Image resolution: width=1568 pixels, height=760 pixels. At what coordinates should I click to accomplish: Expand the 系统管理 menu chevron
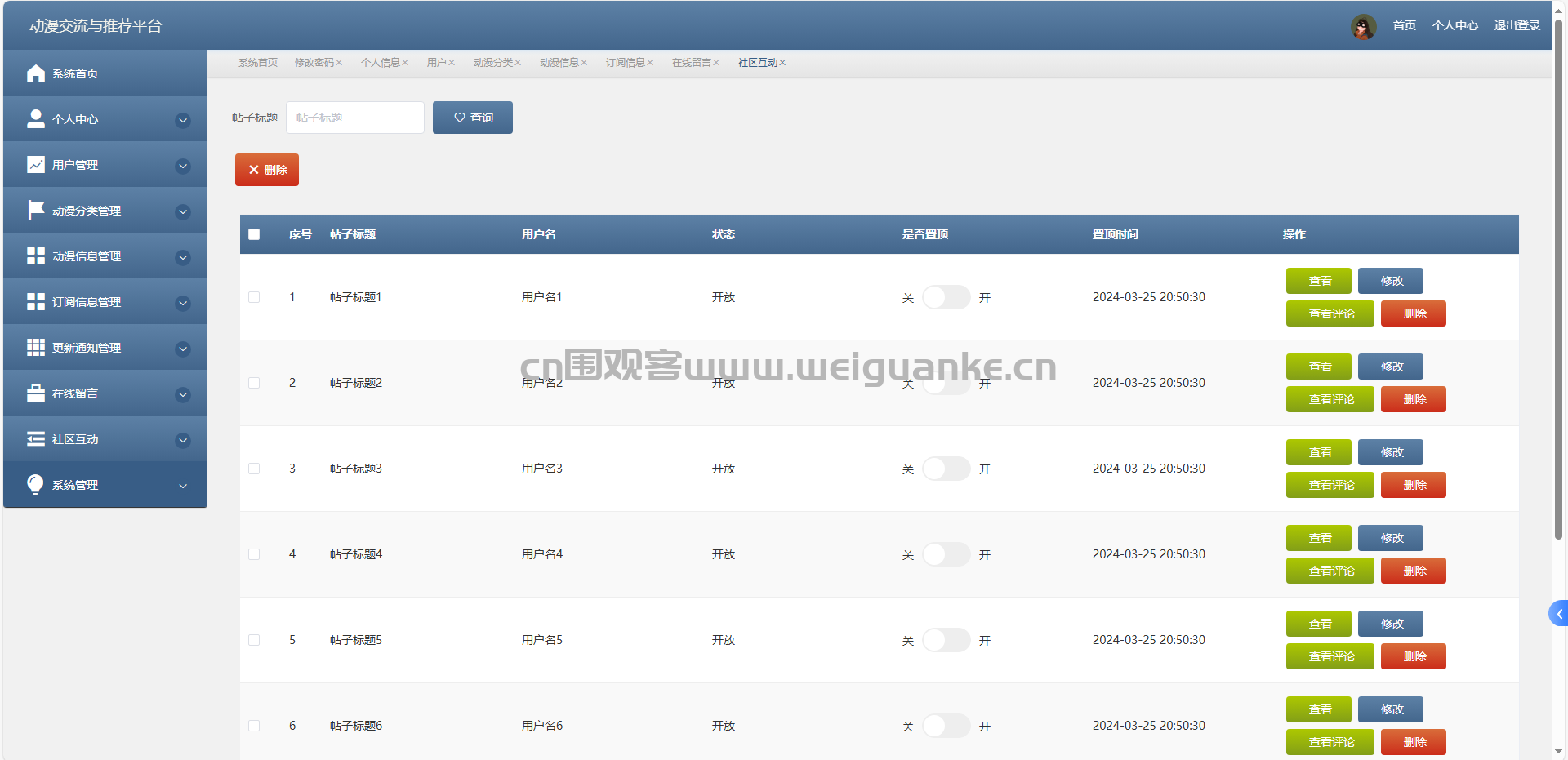click(183, 486)
